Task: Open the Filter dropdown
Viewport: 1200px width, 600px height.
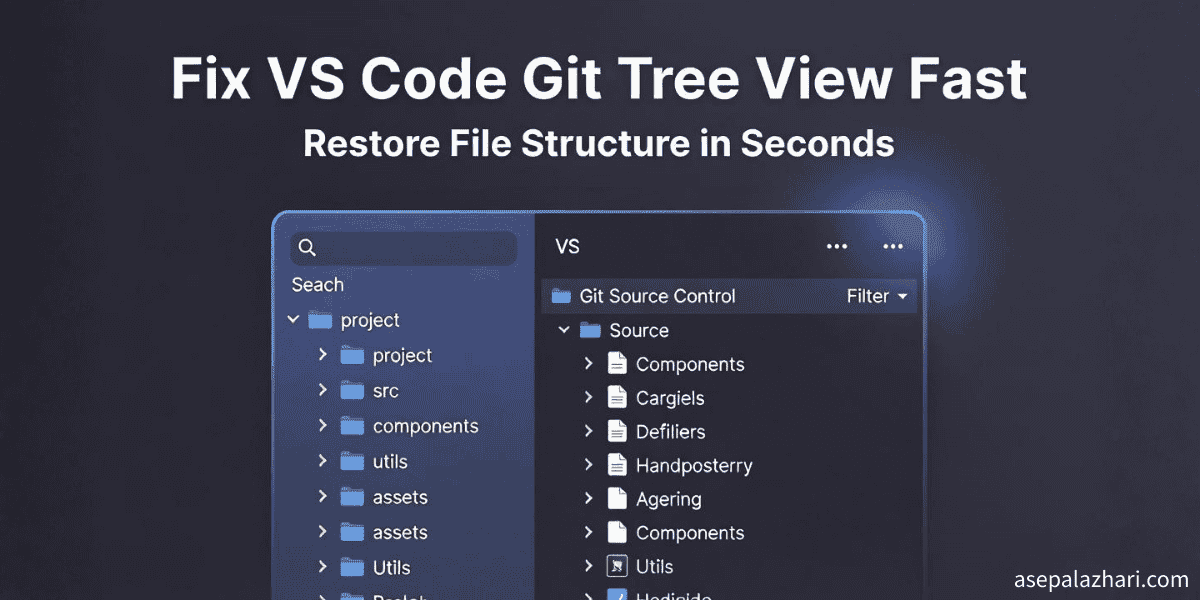Action: (876, 296)
